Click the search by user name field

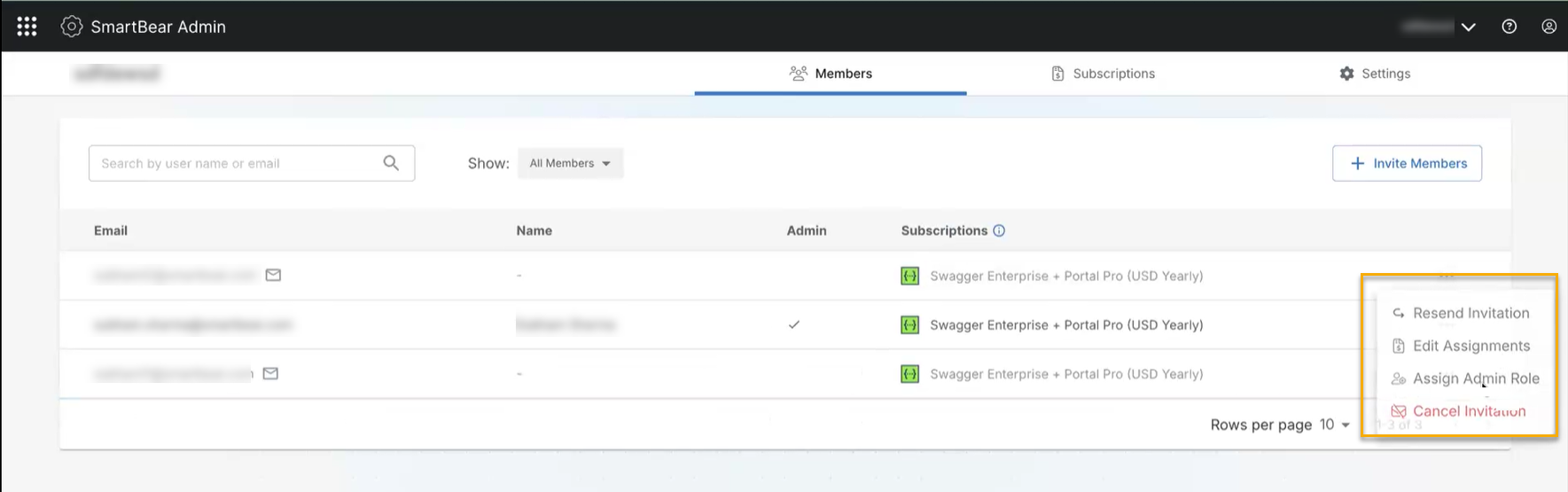pyautogui.click(x=252, y=163)
